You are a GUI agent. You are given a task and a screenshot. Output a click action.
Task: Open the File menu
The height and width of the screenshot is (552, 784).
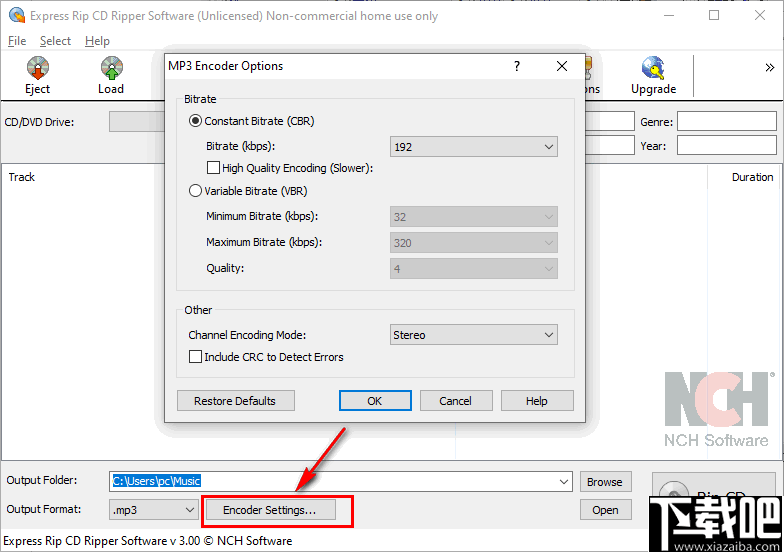pos(17,41)
